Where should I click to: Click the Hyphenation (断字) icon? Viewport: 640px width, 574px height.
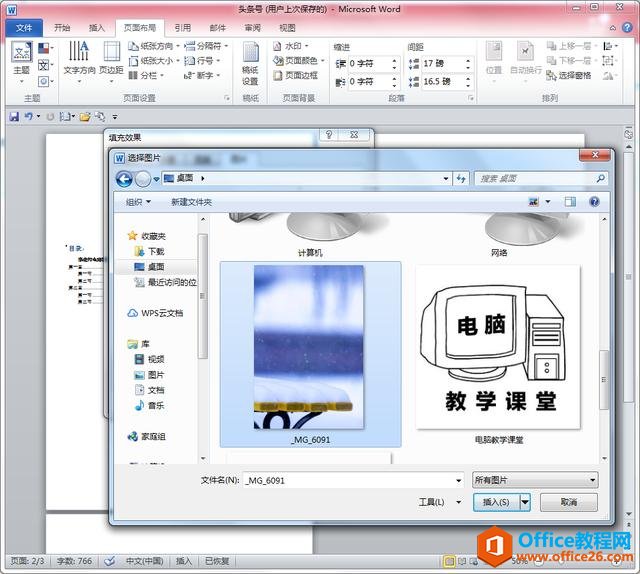[202, 76]
